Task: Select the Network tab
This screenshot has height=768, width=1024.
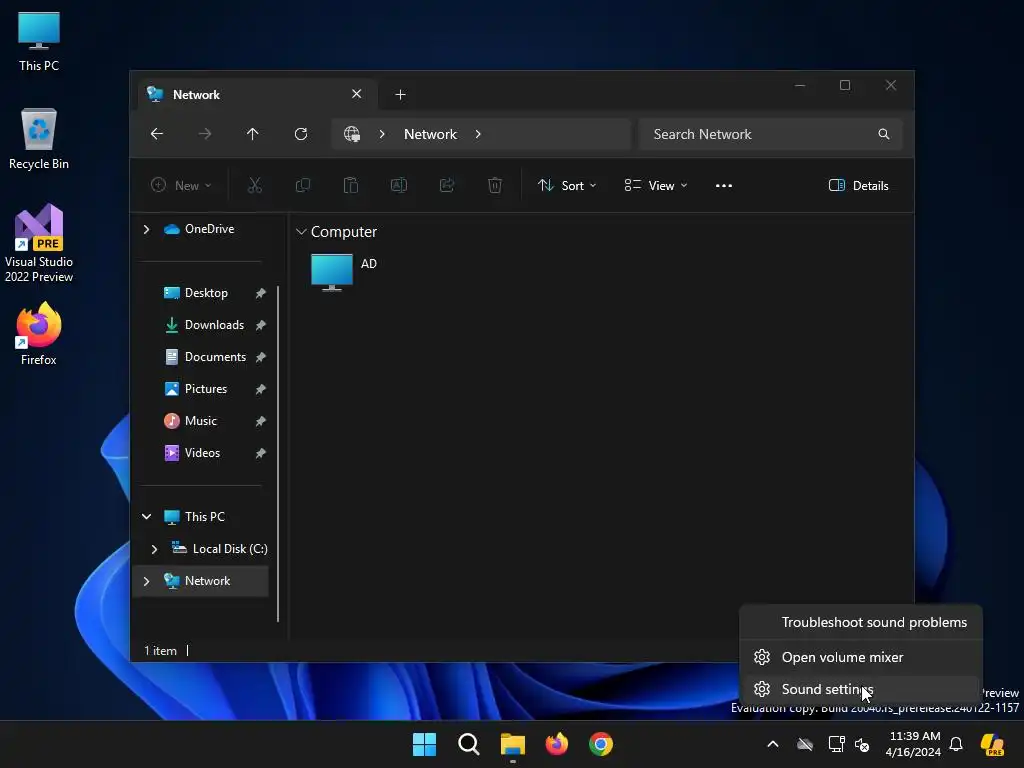Action: coord(258,95)
